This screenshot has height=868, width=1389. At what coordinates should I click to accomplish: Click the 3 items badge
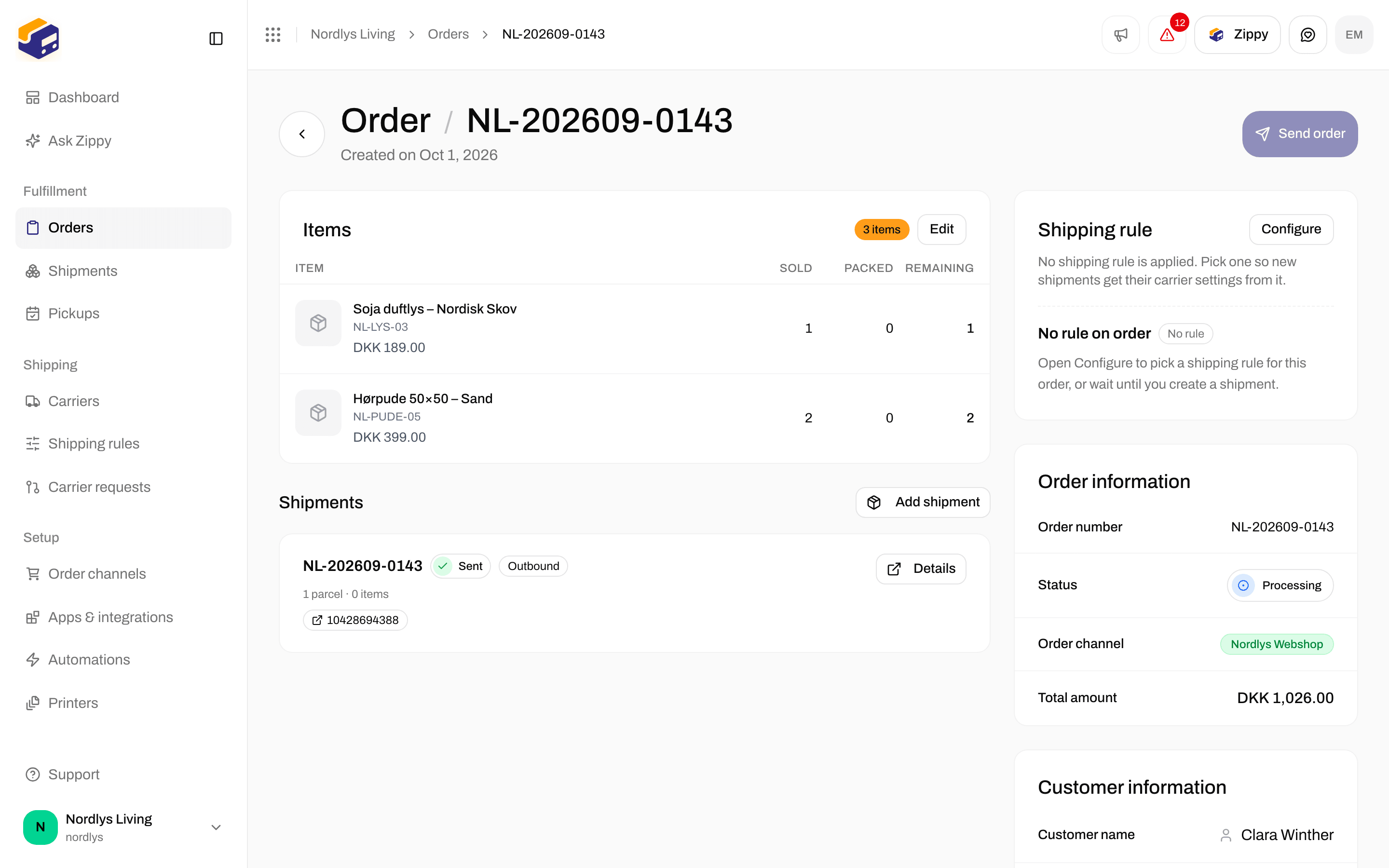pyautogui.click(x=882, y=230)
